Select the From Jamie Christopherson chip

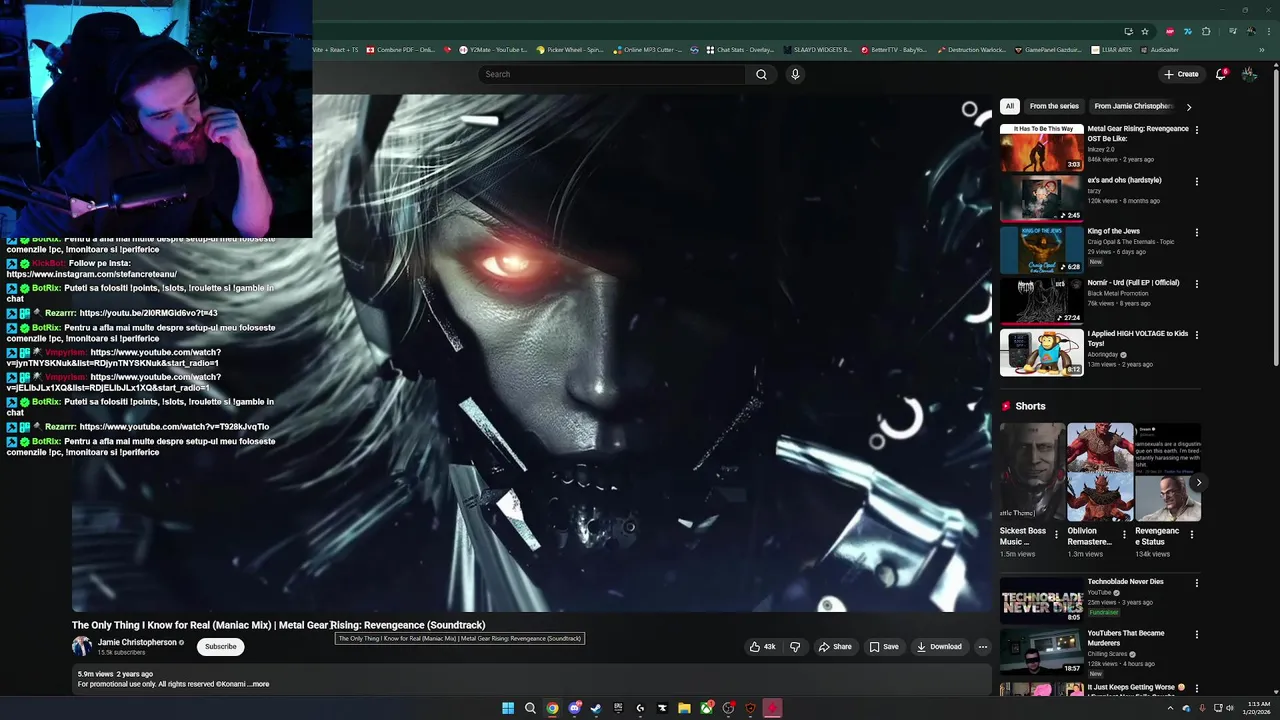(1133, 106)
